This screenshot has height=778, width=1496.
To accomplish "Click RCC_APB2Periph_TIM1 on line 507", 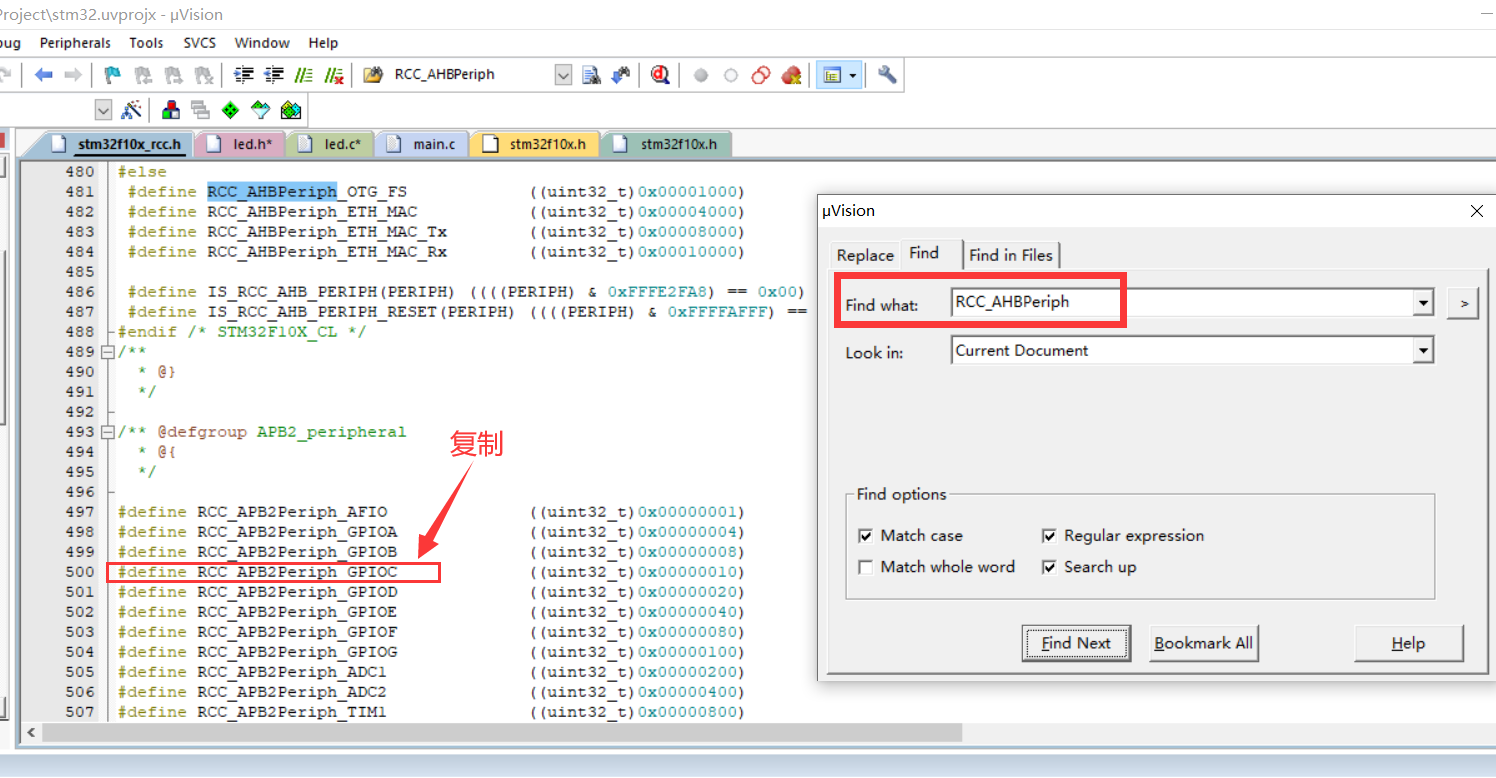I will tap(292, 712).
